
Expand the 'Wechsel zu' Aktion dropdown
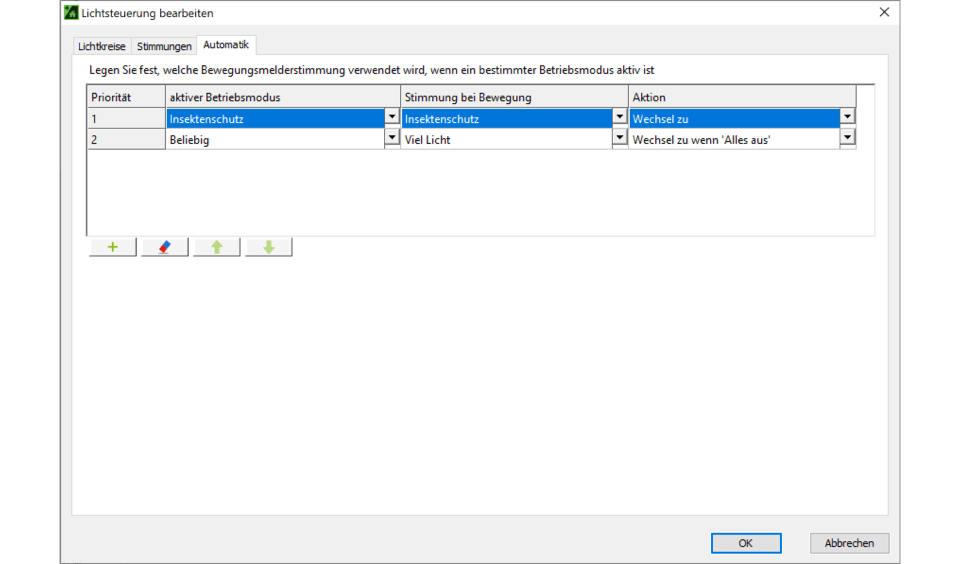coord(847,118)
